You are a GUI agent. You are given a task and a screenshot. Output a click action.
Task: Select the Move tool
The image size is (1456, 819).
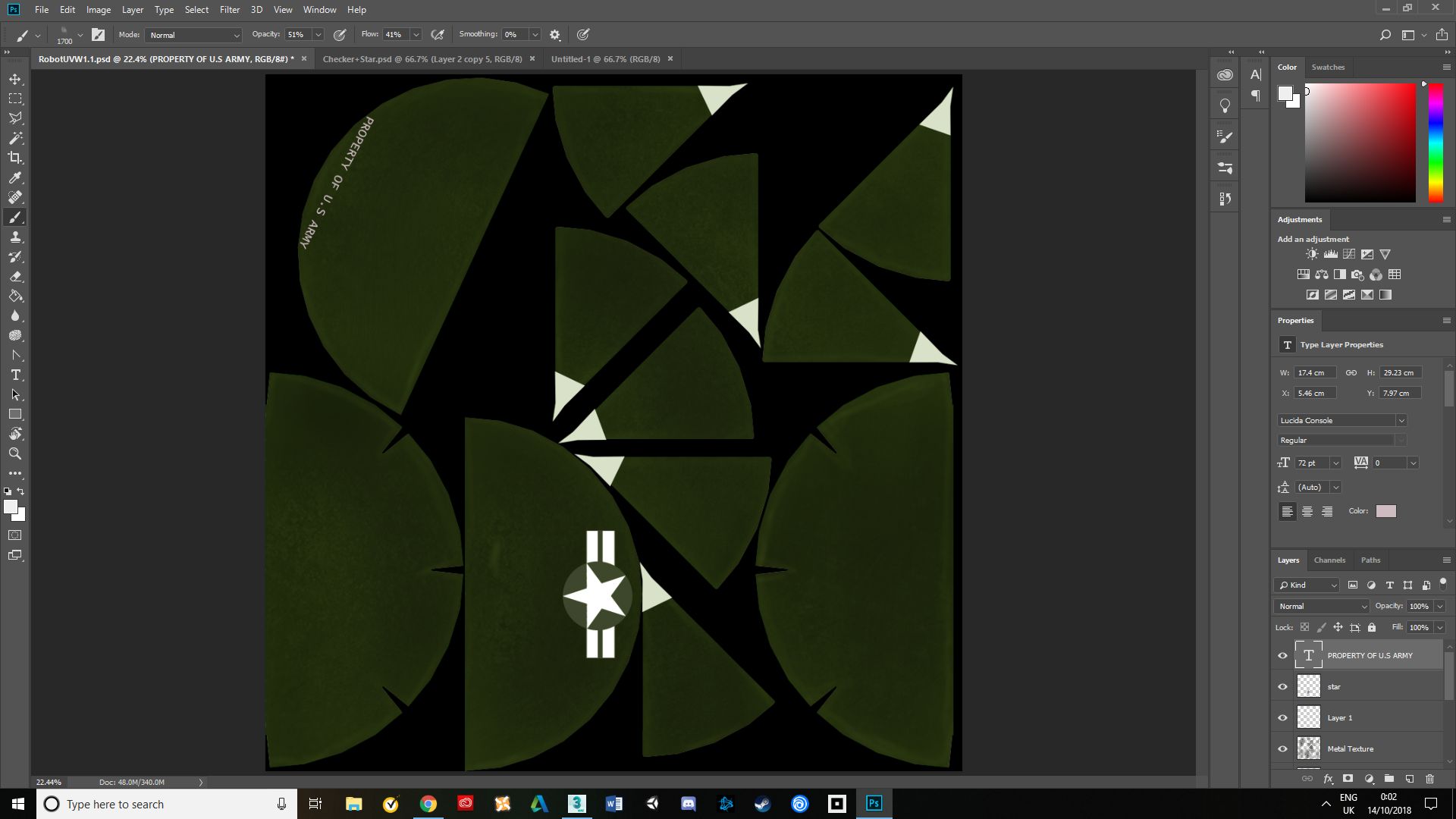click(15, 78)
